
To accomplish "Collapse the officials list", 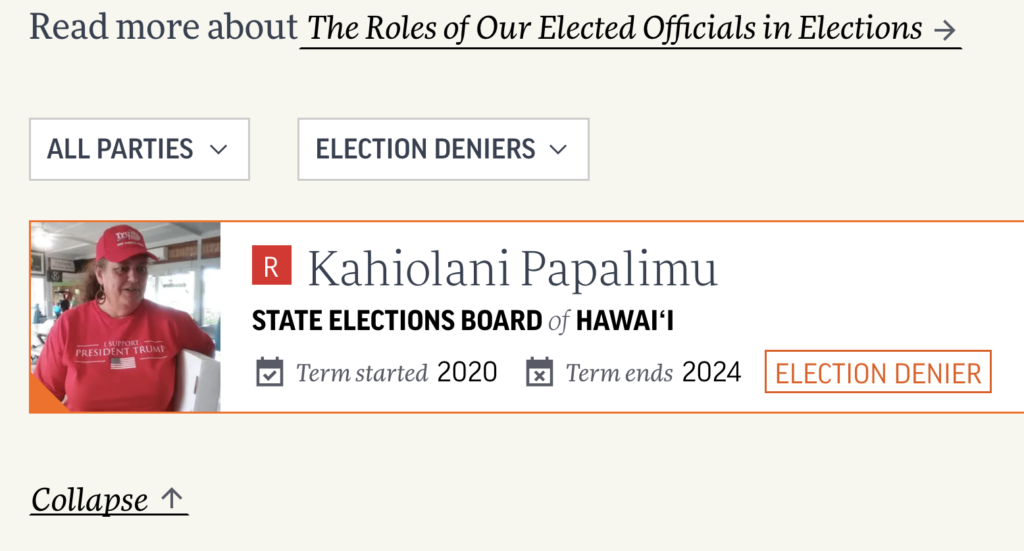I will (x=90, y=499).
